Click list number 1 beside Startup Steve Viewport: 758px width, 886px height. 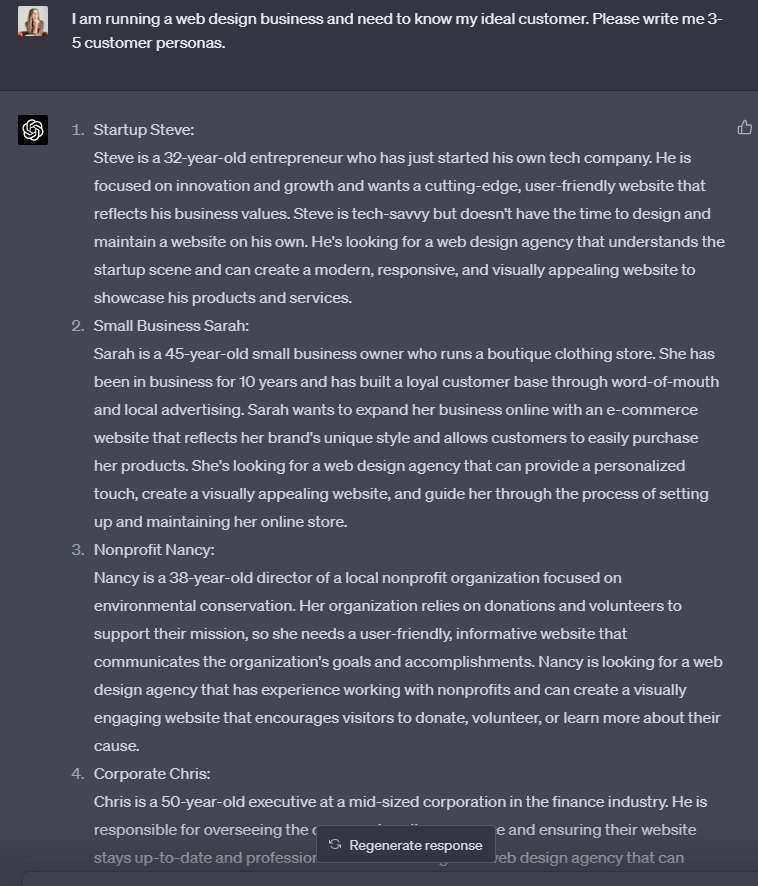click(x=77, y=130)
